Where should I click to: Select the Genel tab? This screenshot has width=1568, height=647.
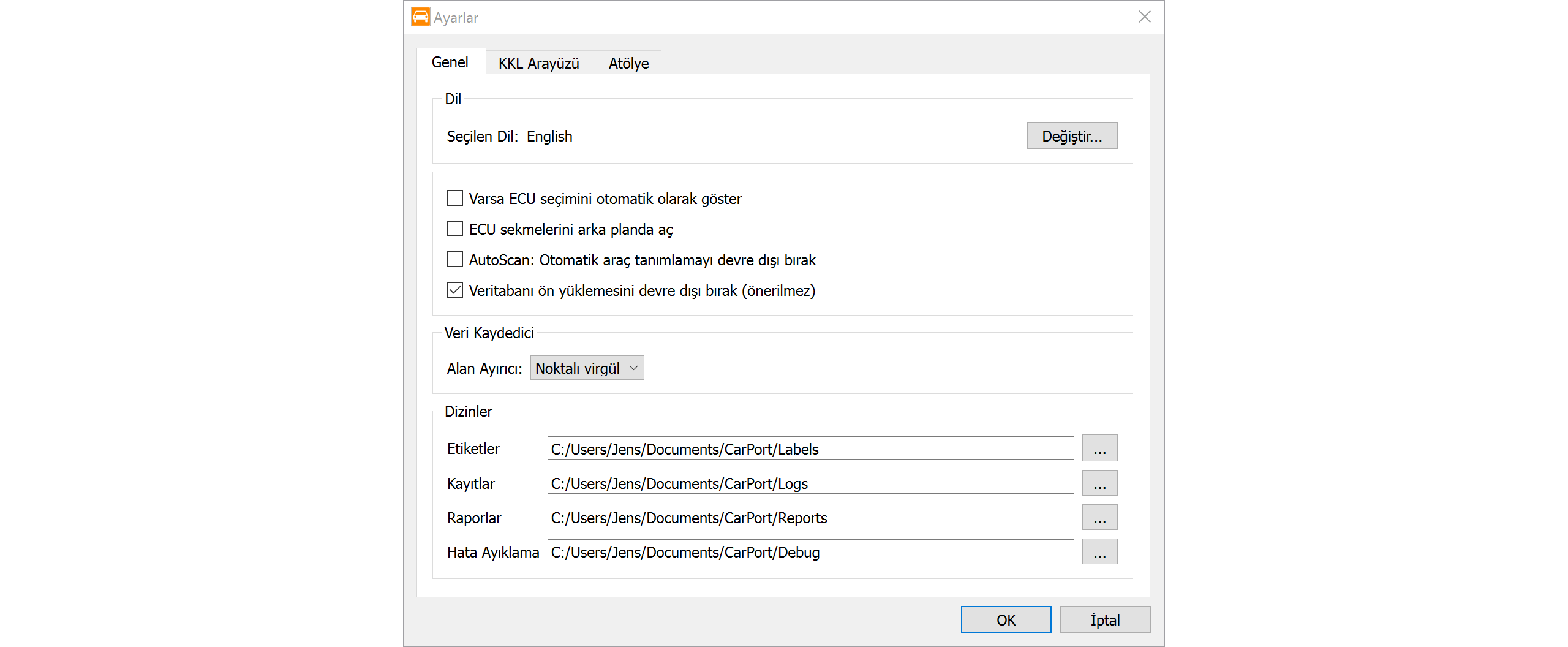click(x=450, y=62)
